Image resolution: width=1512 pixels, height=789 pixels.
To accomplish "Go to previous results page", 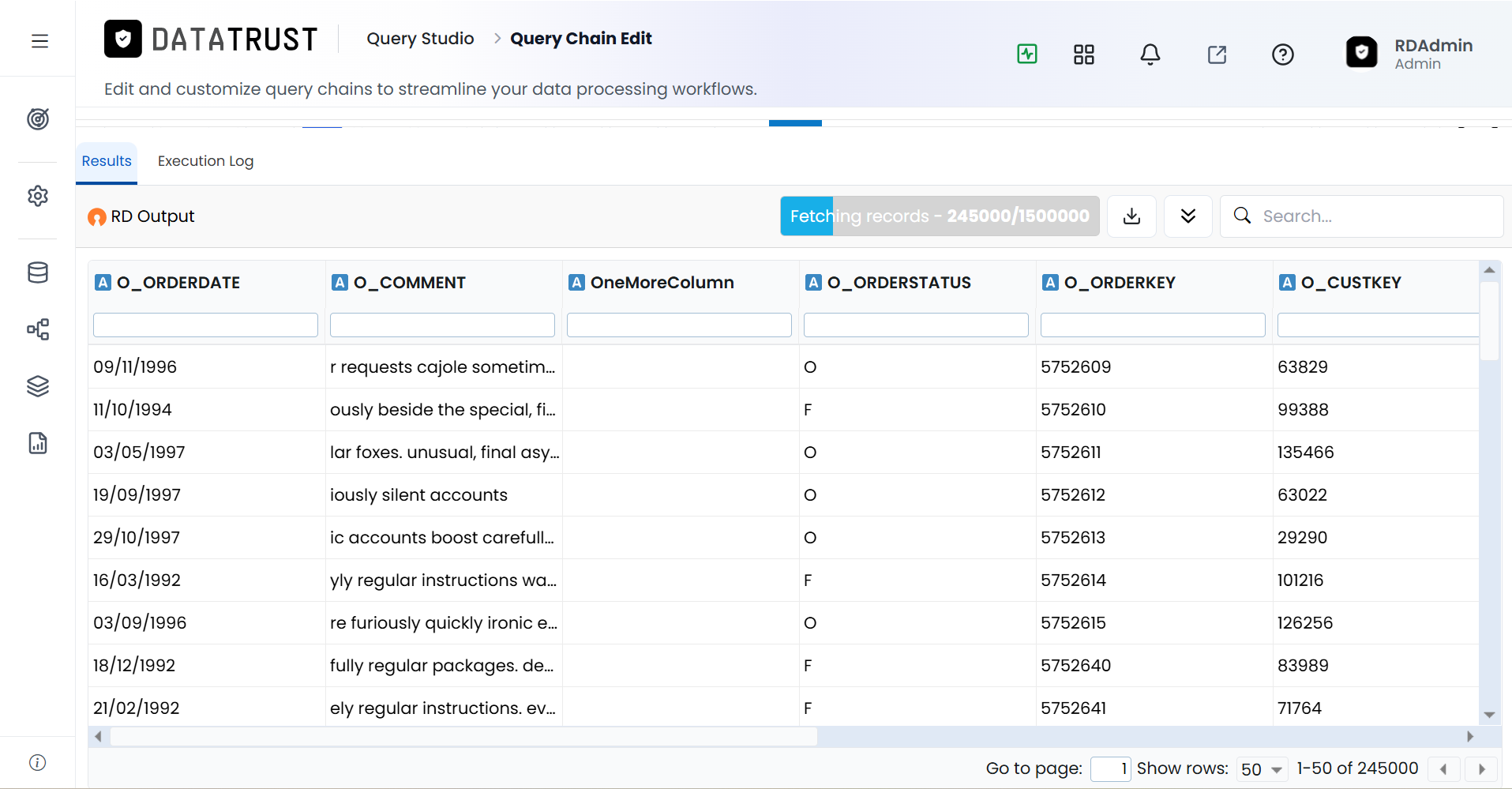I will click(1443, 769).
